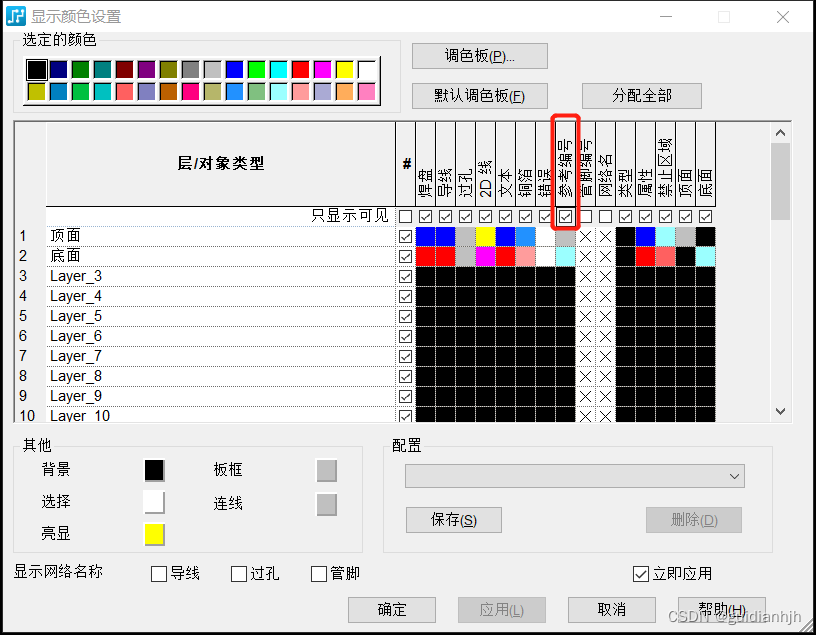Enable 导线 under 显示网络名称

pyautogui.click(x=157, y=572)
